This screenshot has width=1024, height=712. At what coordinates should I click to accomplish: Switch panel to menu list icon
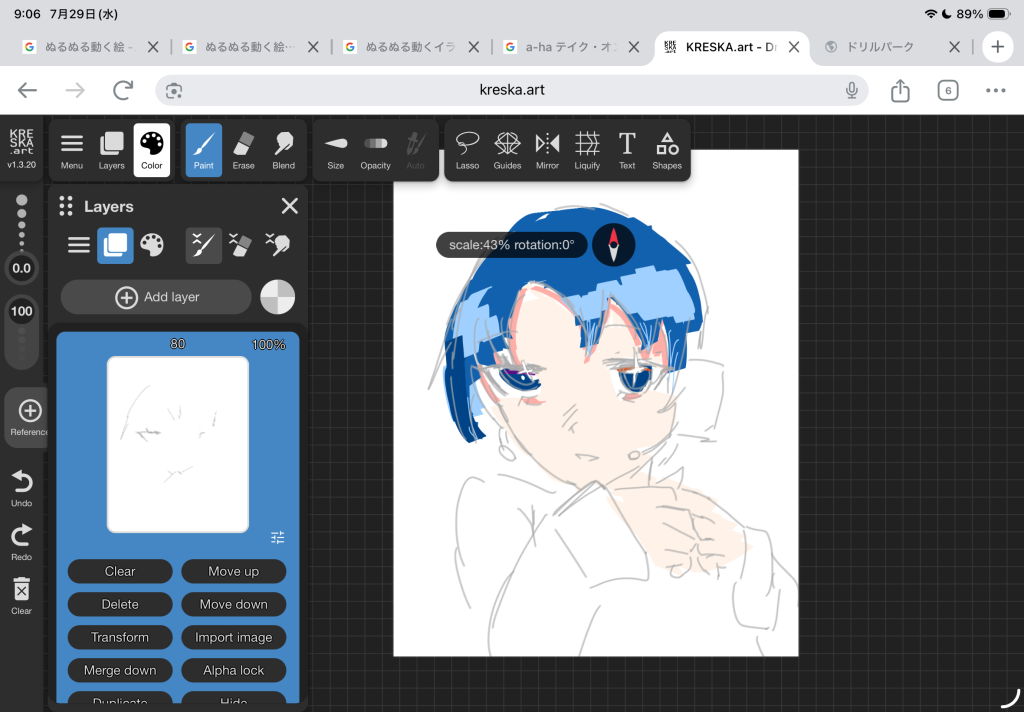(79, 246)
